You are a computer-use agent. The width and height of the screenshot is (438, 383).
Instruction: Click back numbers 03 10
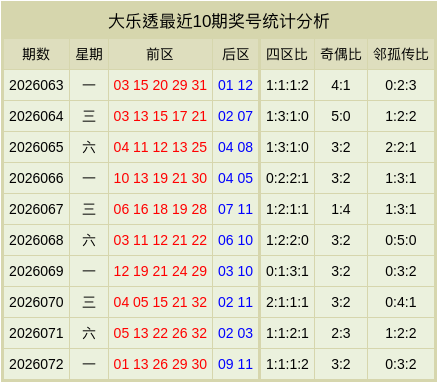(235, 271)
